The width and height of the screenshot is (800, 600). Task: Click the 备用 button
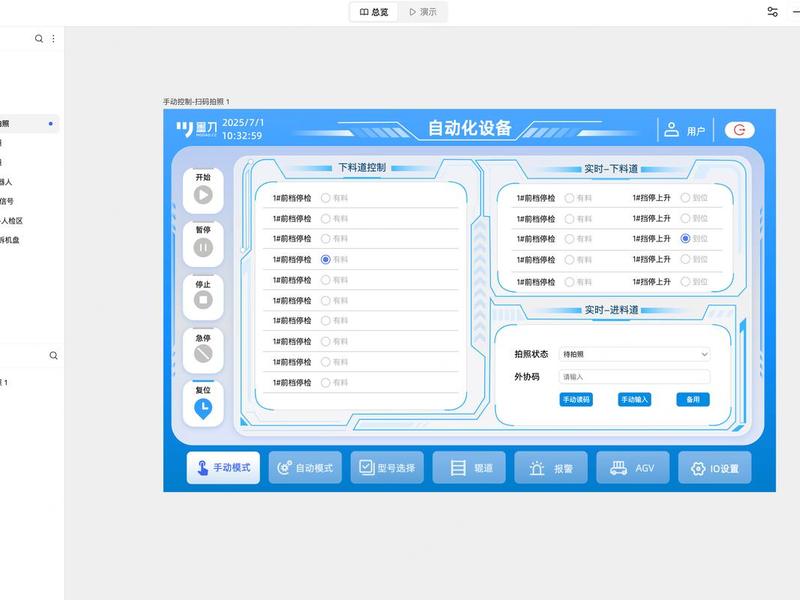(693, 399)
